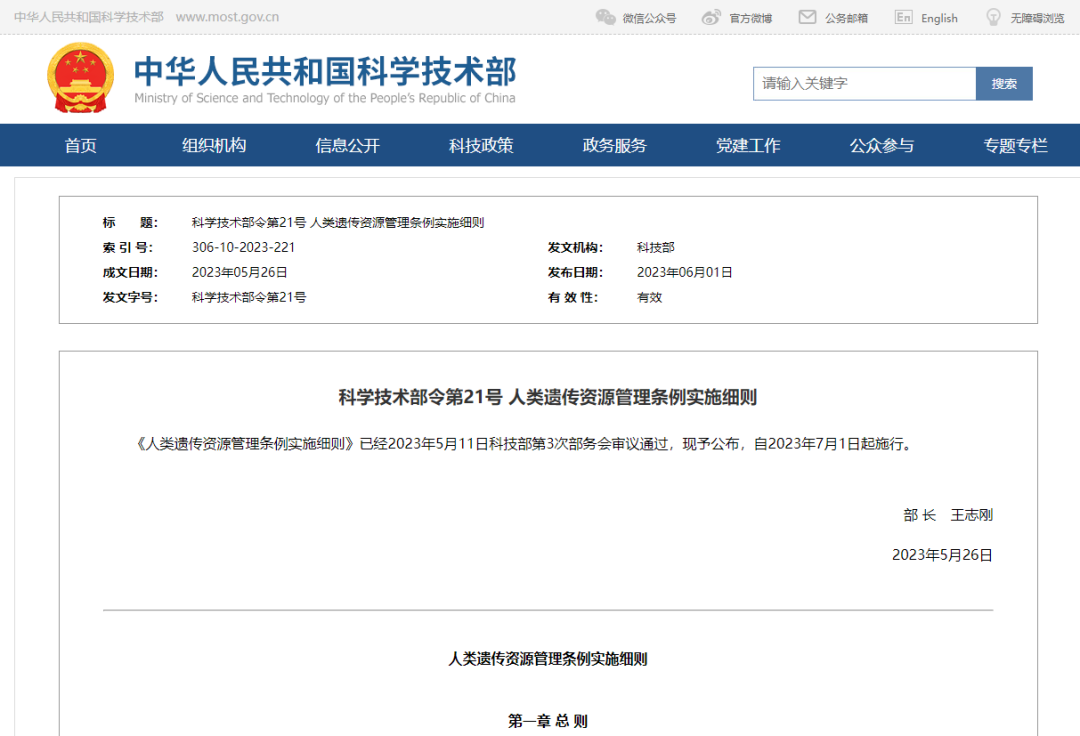1080x736 pixels.
Task: Click the Weibo 官方微博 icon
Action: (712, 16)
